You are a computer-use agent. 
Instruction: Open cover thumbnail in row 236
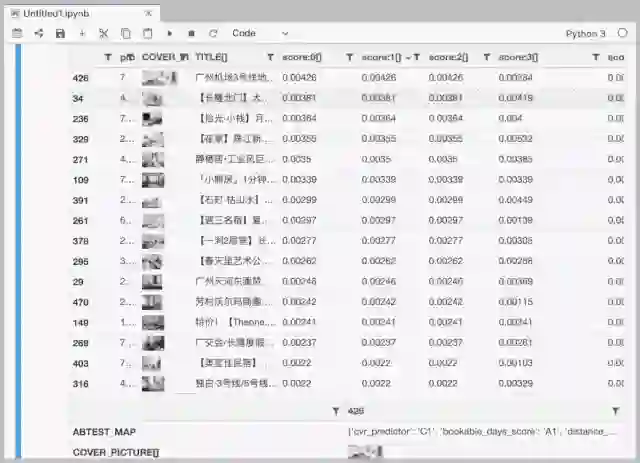pos(152,118)
